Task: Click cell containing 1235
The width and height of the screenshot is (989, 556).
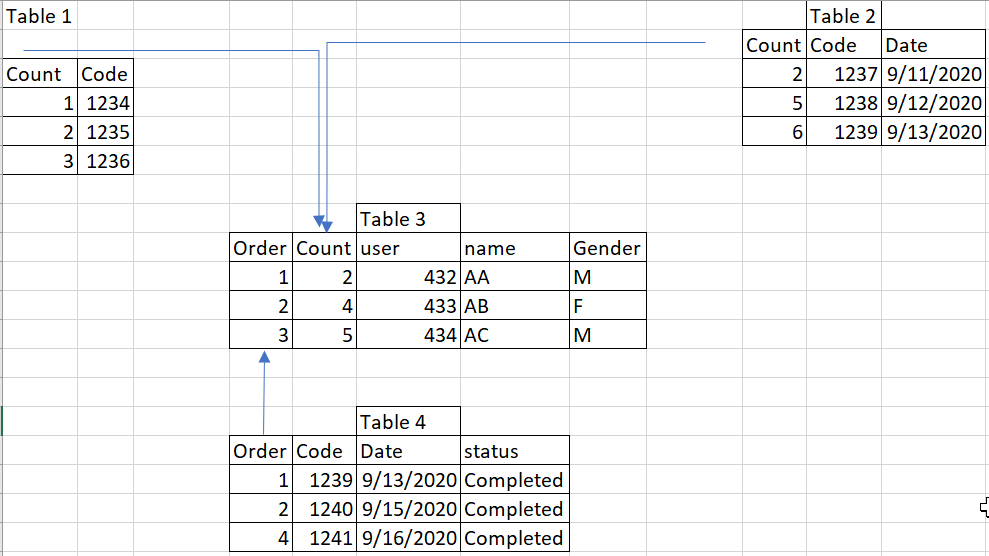Action: [105, 132]
